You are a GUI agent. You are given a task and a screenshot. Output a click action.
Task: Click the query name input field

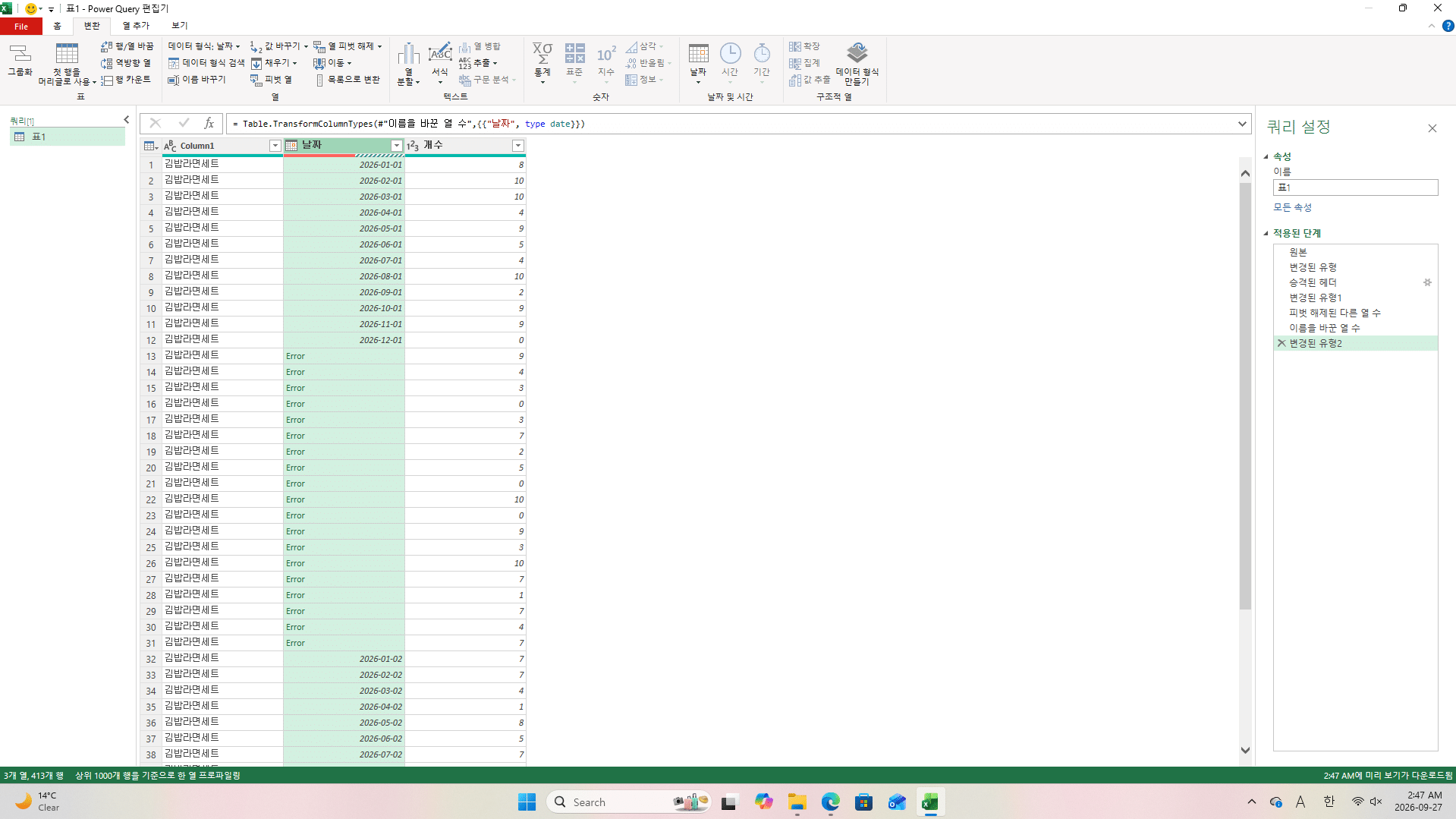tap(1355, 187)
